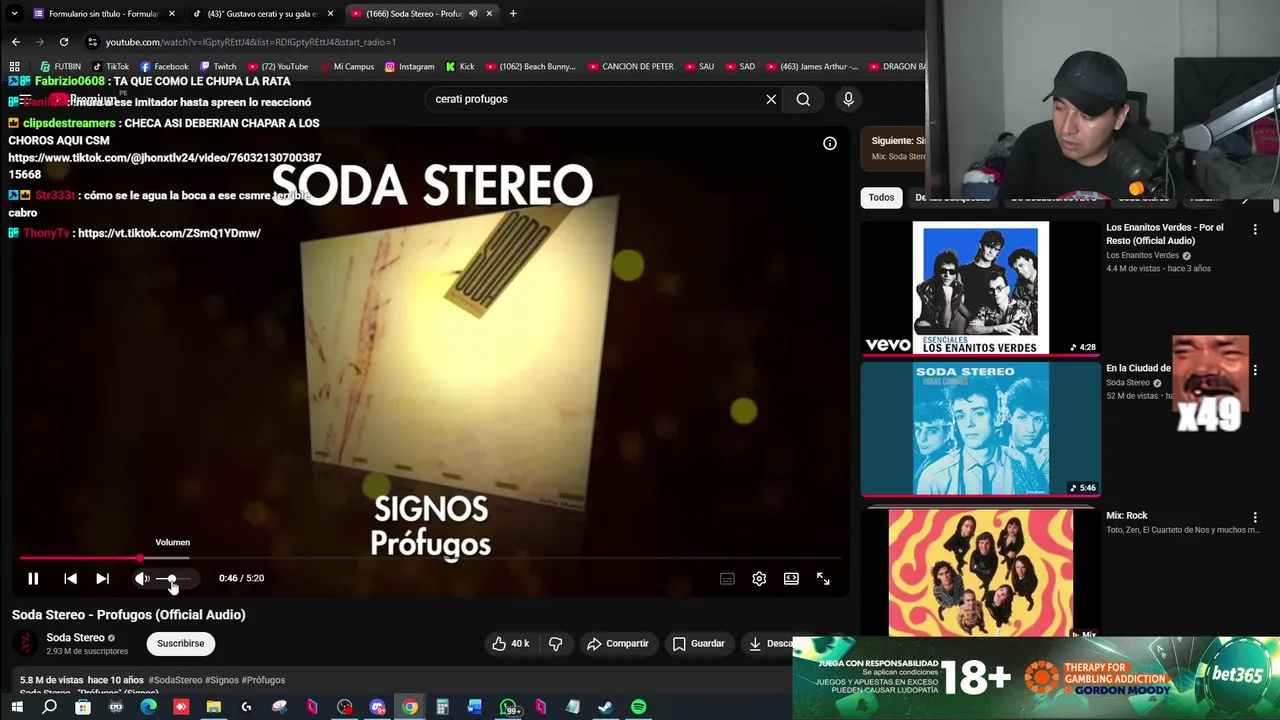This screenshot has height=720, width=1280.
Task: Share video via Compartir button
Action: click(x=618, y=643)
